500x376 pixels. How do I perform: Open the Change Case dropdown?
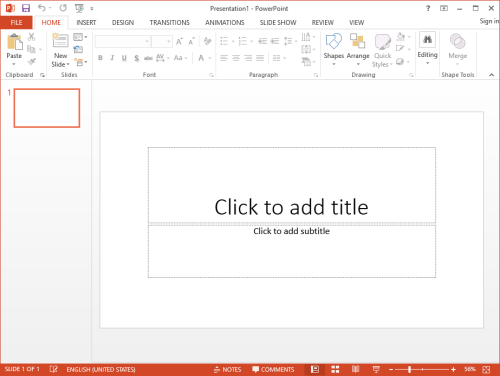point(181,58)
